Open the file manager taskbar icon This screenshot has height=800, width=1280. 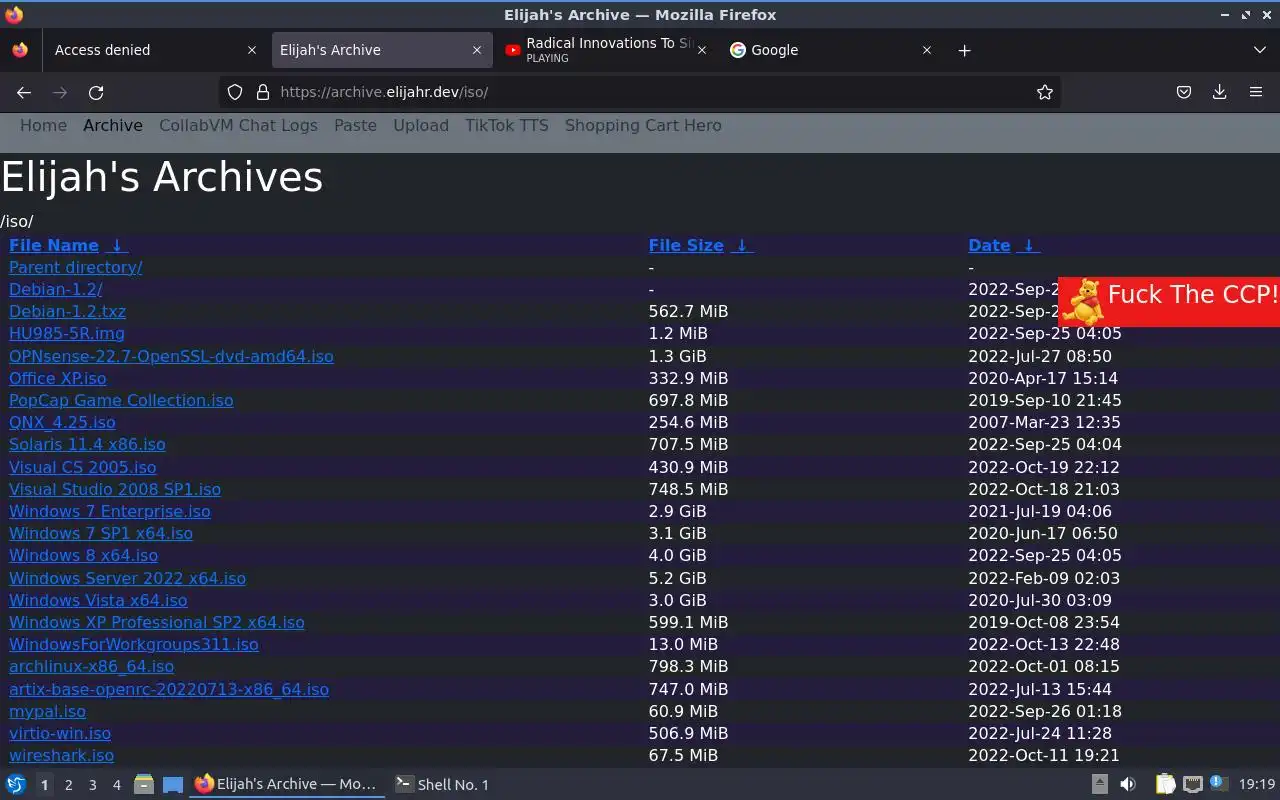144,784
